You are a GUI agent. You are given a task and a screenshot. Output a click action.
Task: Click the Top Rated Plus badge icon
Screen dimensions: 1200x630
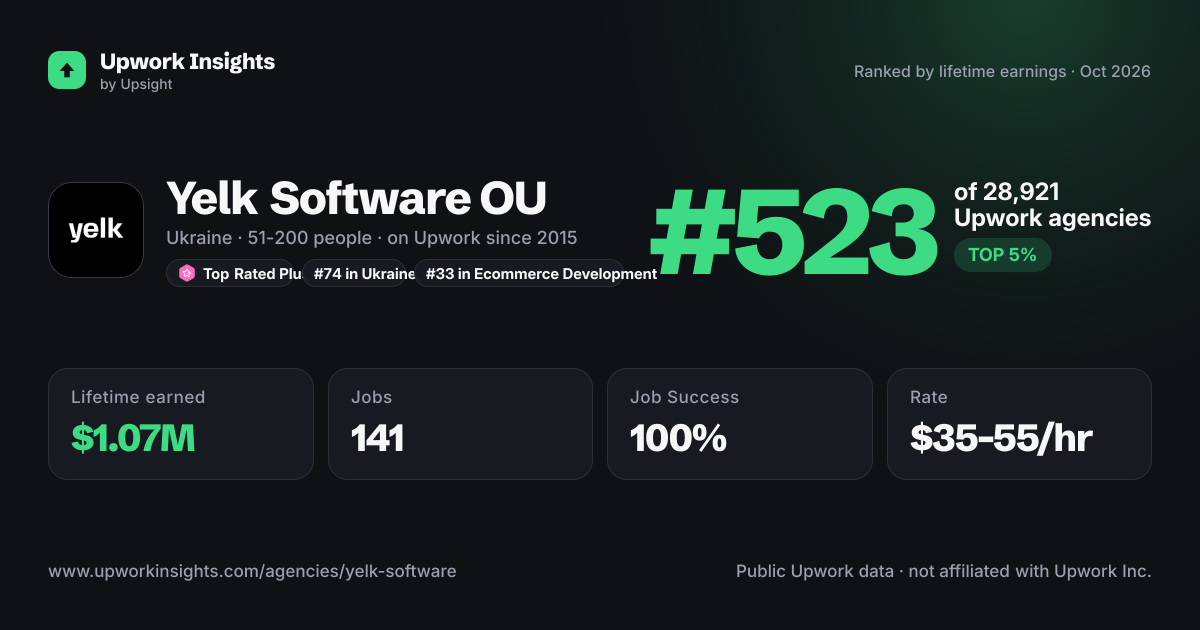(x=186, y=273)
